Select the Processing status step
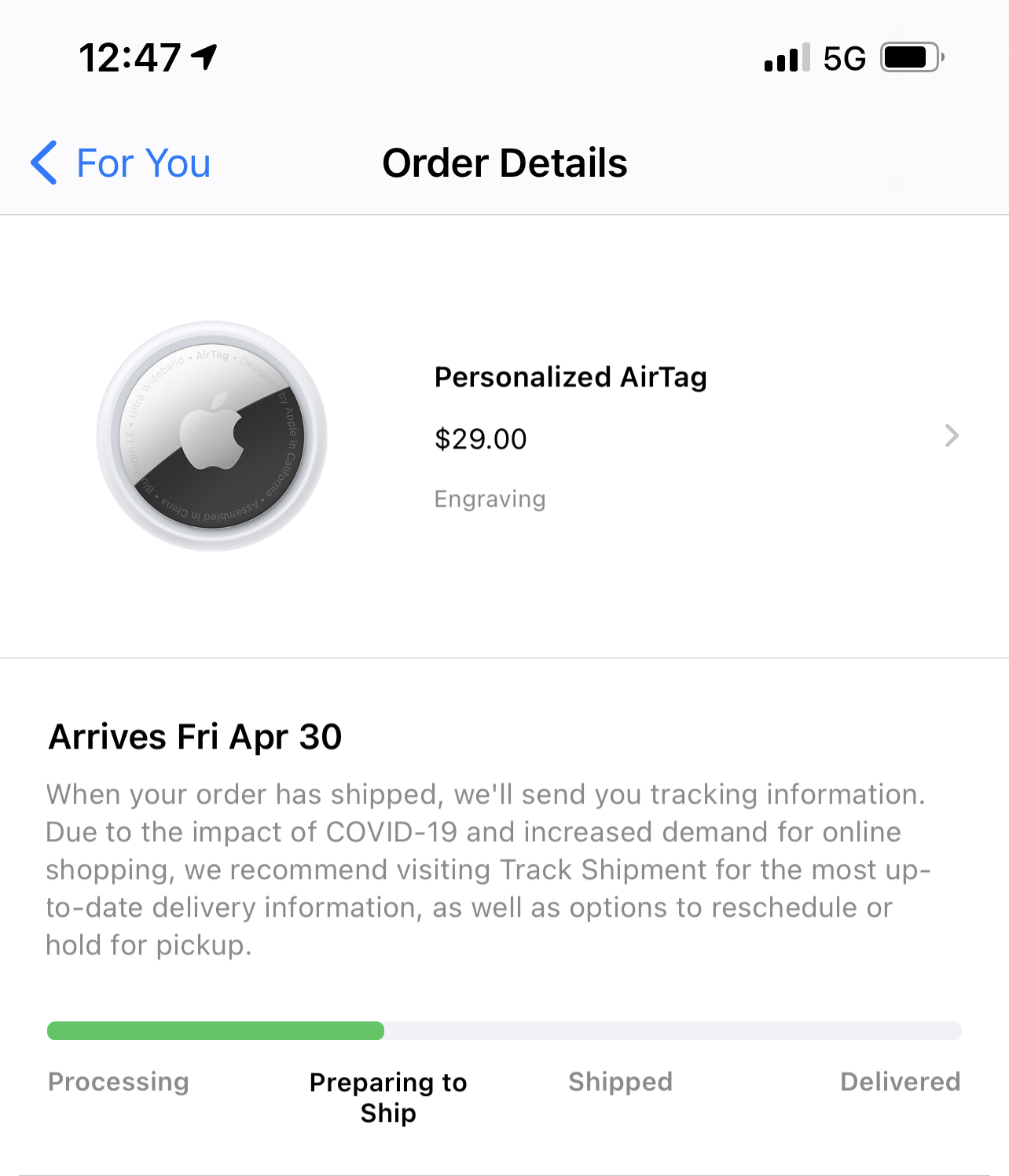Image resolution: width=1009 pixels, height=1176 pixels. pyautogui.click(x=119, y=1082)
